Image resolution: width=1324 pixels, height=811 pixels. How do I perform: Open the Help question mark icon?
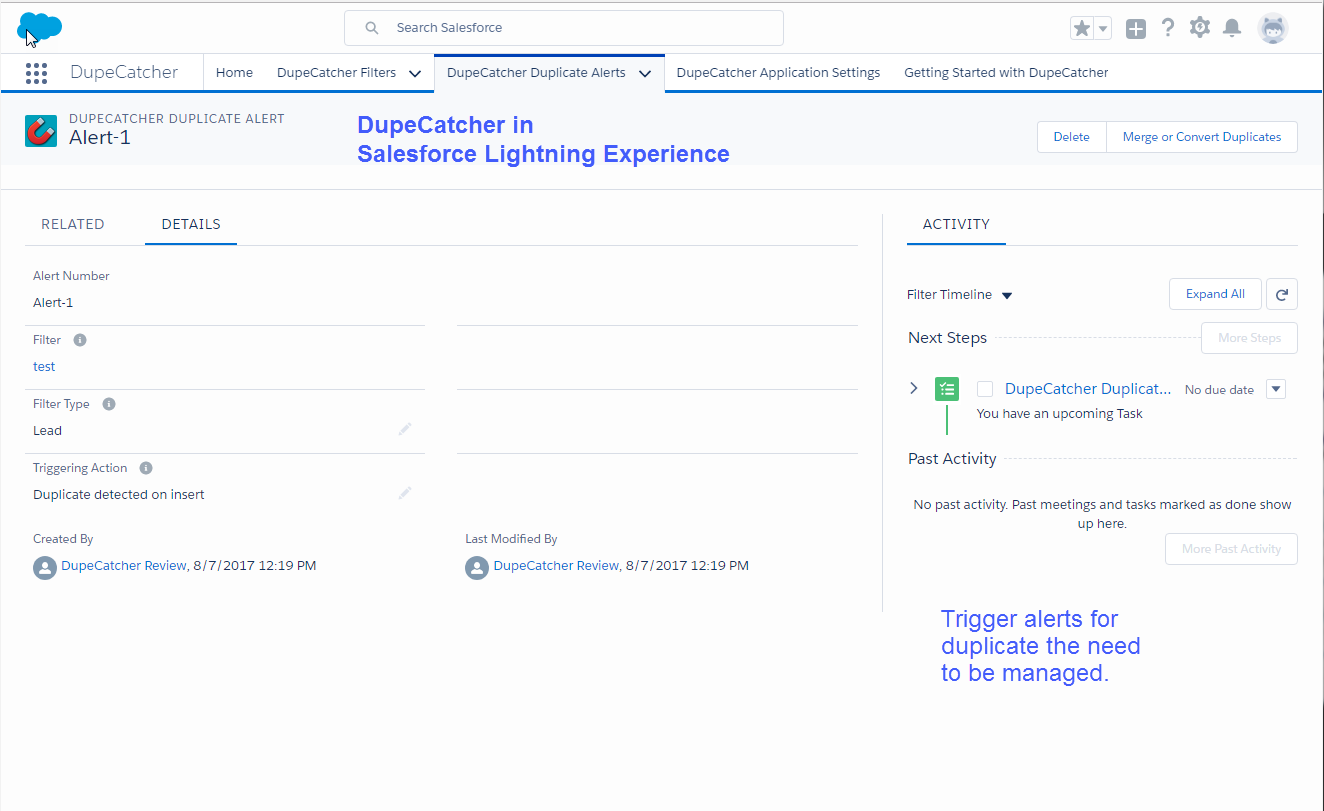coord(1167,28)
